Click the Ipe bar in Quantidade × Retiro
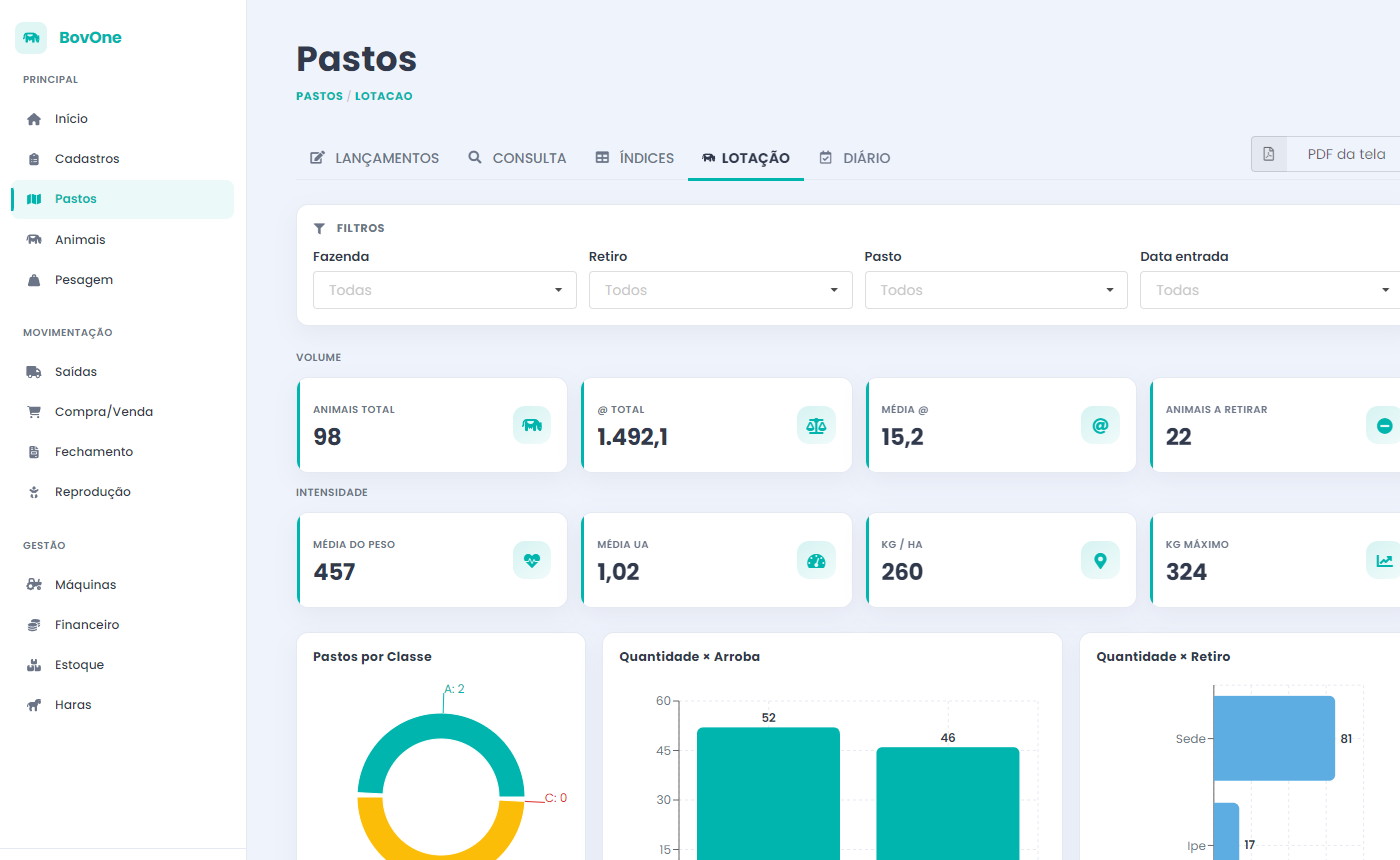This screenshot has width=1400, height=860. click(1226, 831)
